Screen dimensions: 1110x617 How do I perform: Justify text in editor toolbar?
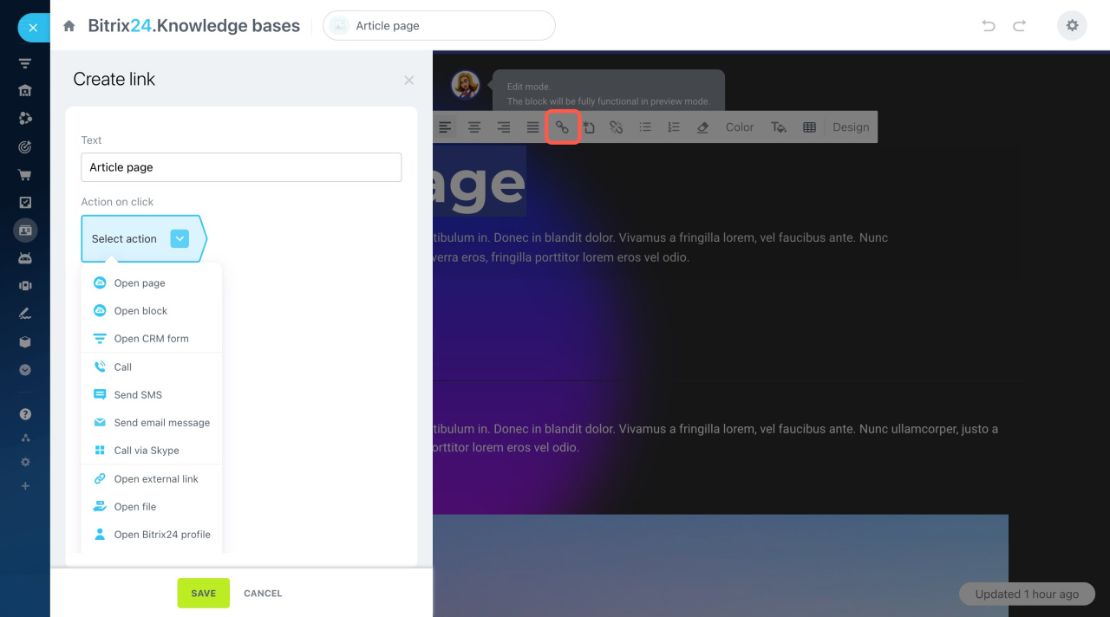(533, 127)
